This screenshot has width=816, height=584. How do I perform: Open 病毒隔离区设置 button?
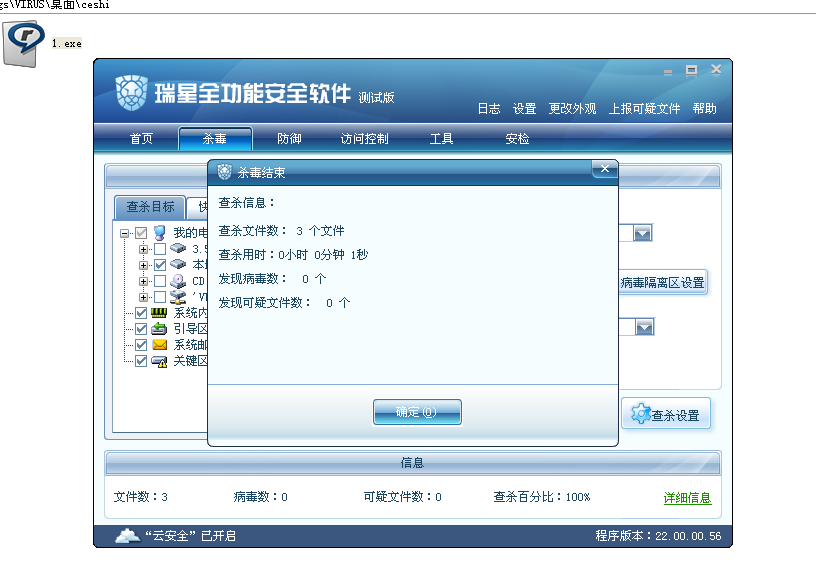[x=662, y=283]
